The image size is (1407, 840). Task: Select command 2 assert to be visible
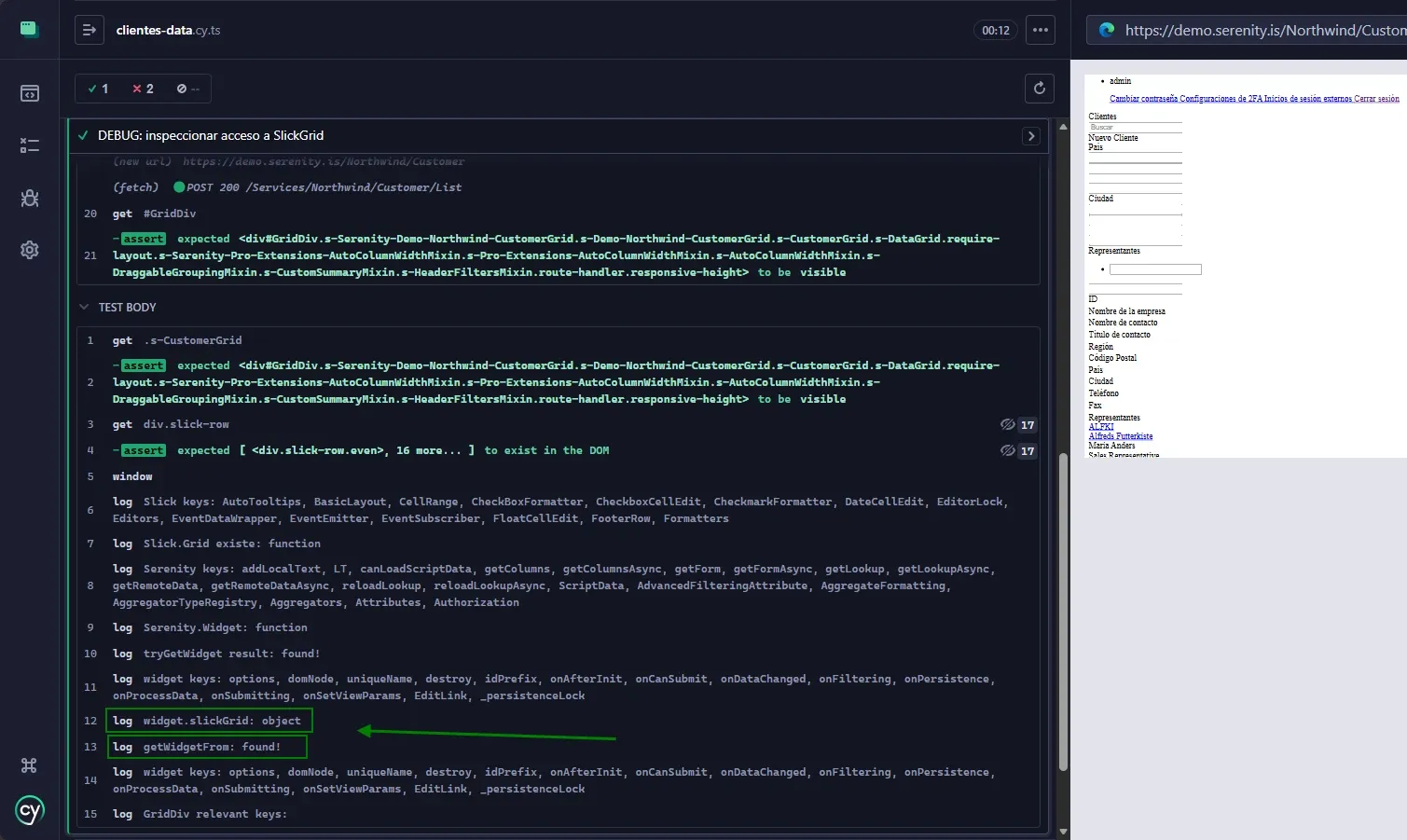(559, 382)
